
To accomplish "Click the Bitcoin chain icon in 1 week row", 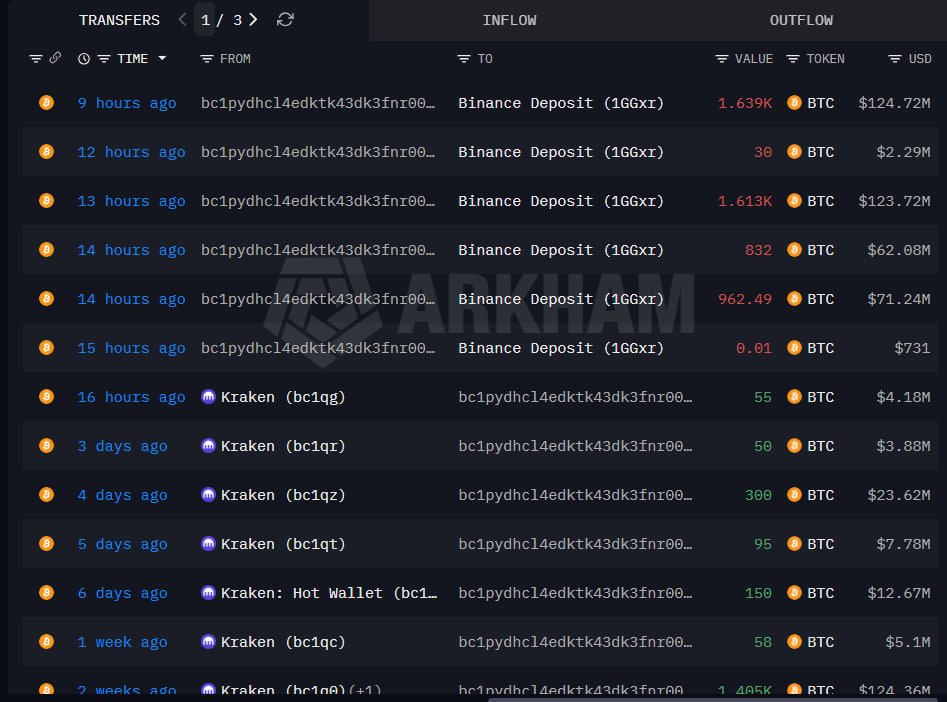I will click(x=47, y=641).
